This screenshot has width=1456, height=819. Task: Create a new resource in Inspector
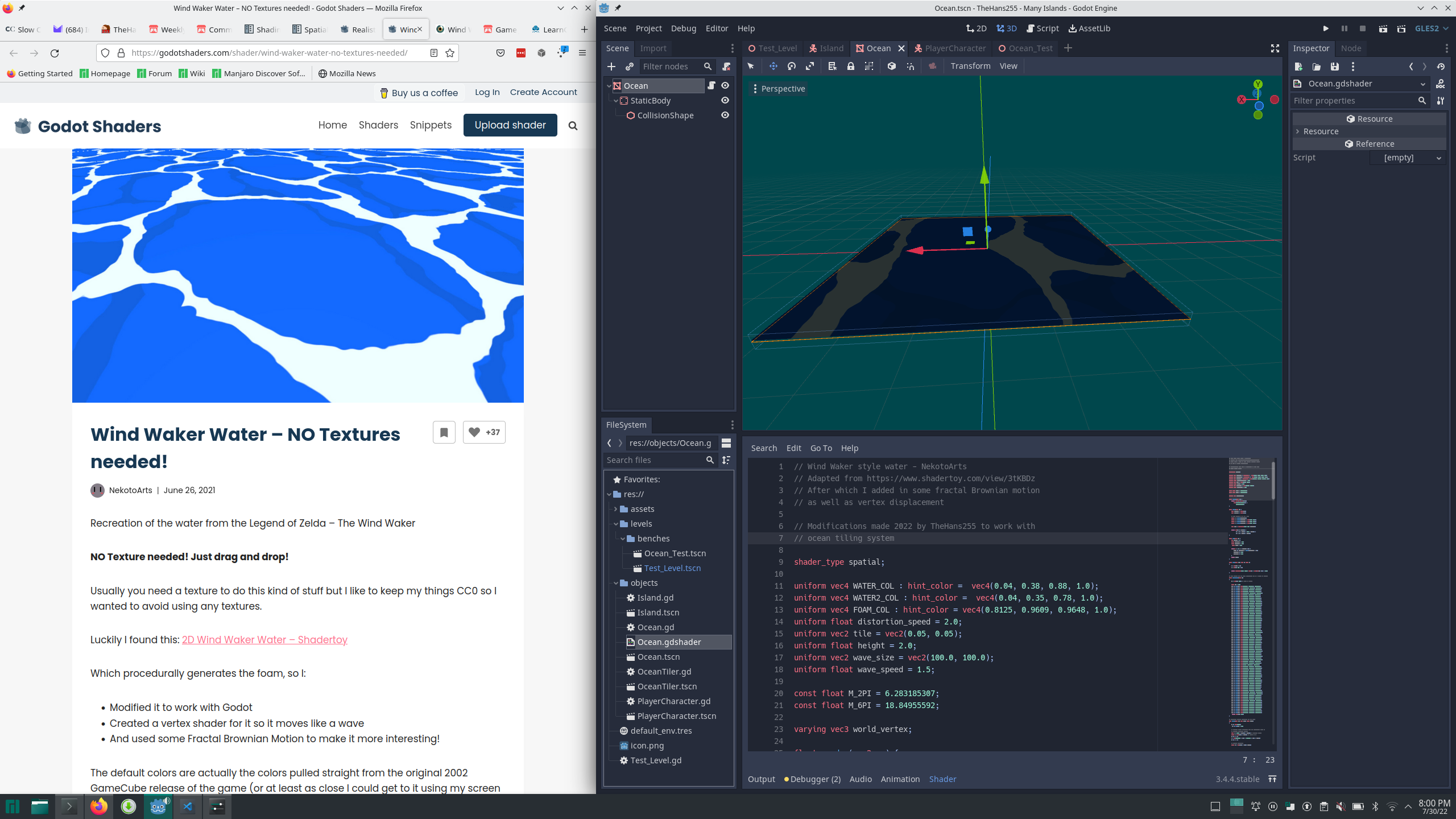coord(1298,67)
